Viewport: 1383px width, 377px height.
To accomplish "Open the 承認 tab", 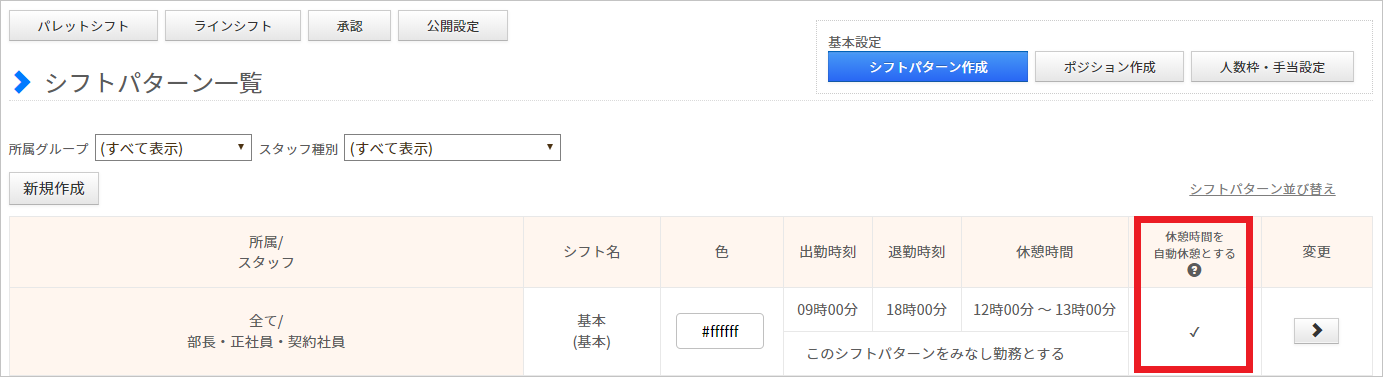I will (349, 26).
